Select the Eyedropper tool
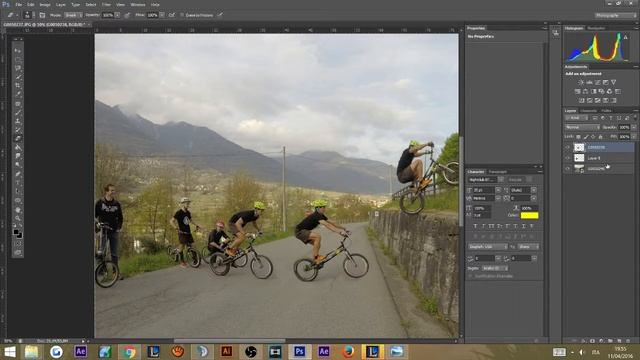 (x=18, y=94)
